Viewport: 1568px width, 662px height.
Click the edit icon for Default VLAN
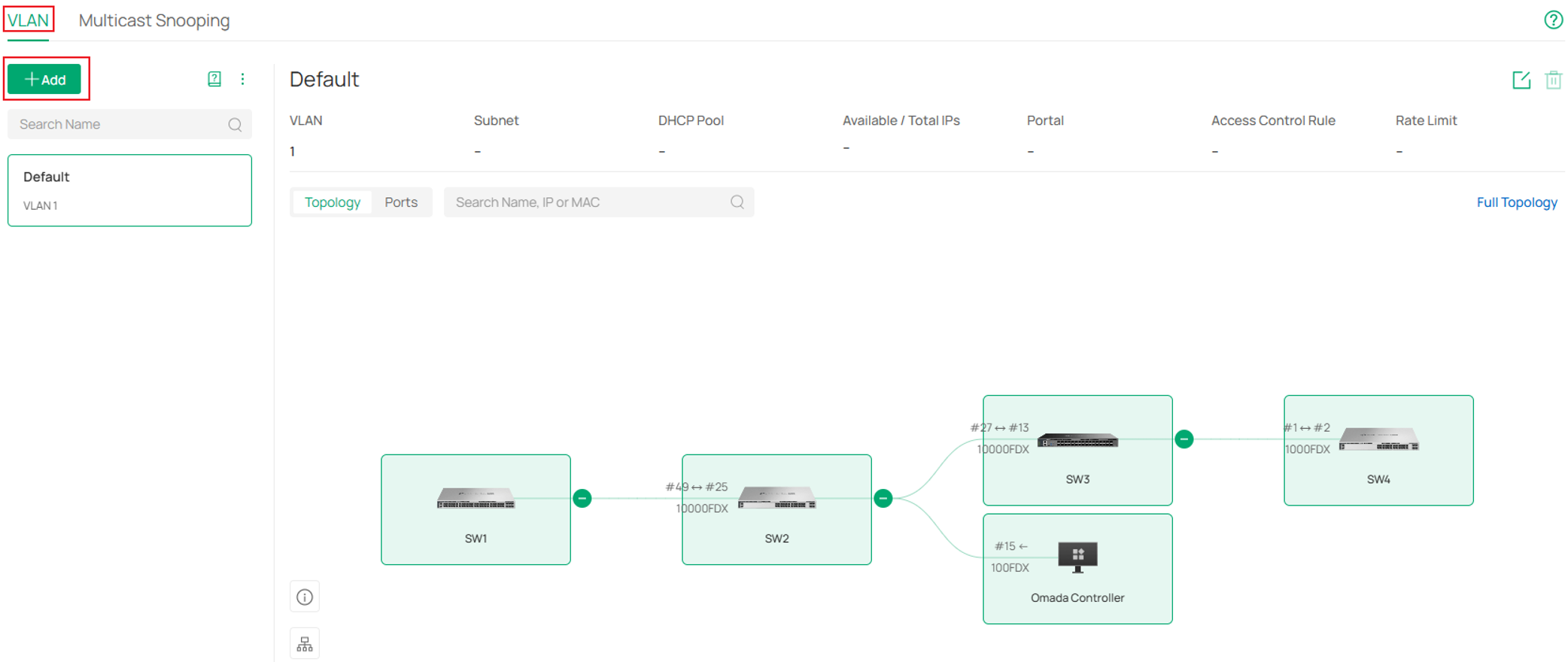tap(1521, 80)
